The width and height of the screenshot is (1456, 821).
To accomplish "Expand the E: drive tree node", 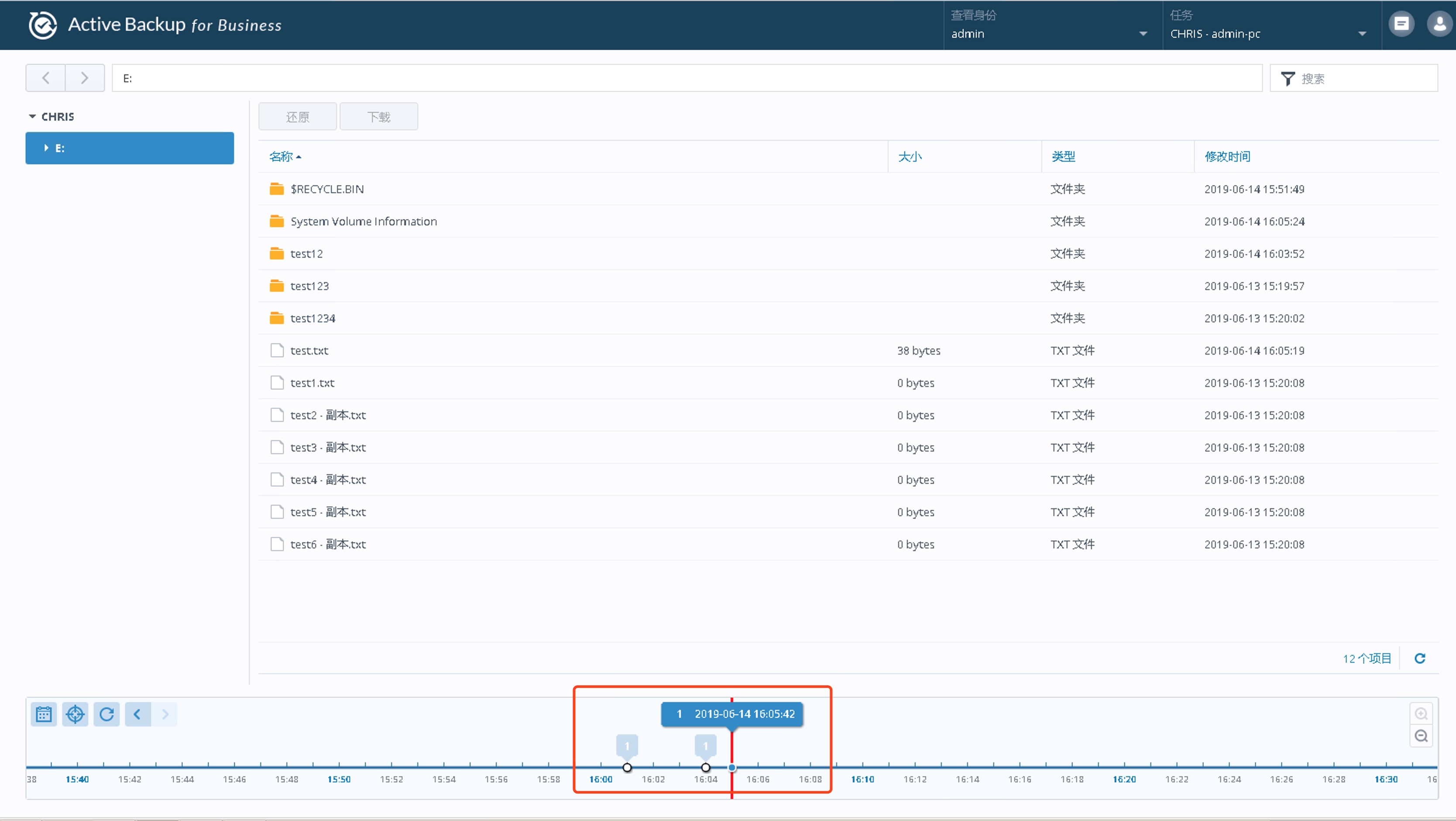I will [x=46, y=148].
